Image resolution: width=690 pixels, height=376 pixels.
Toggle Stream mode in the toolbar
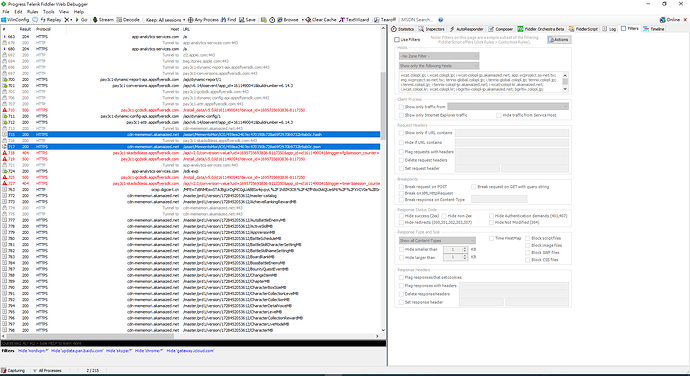[103, 20]
